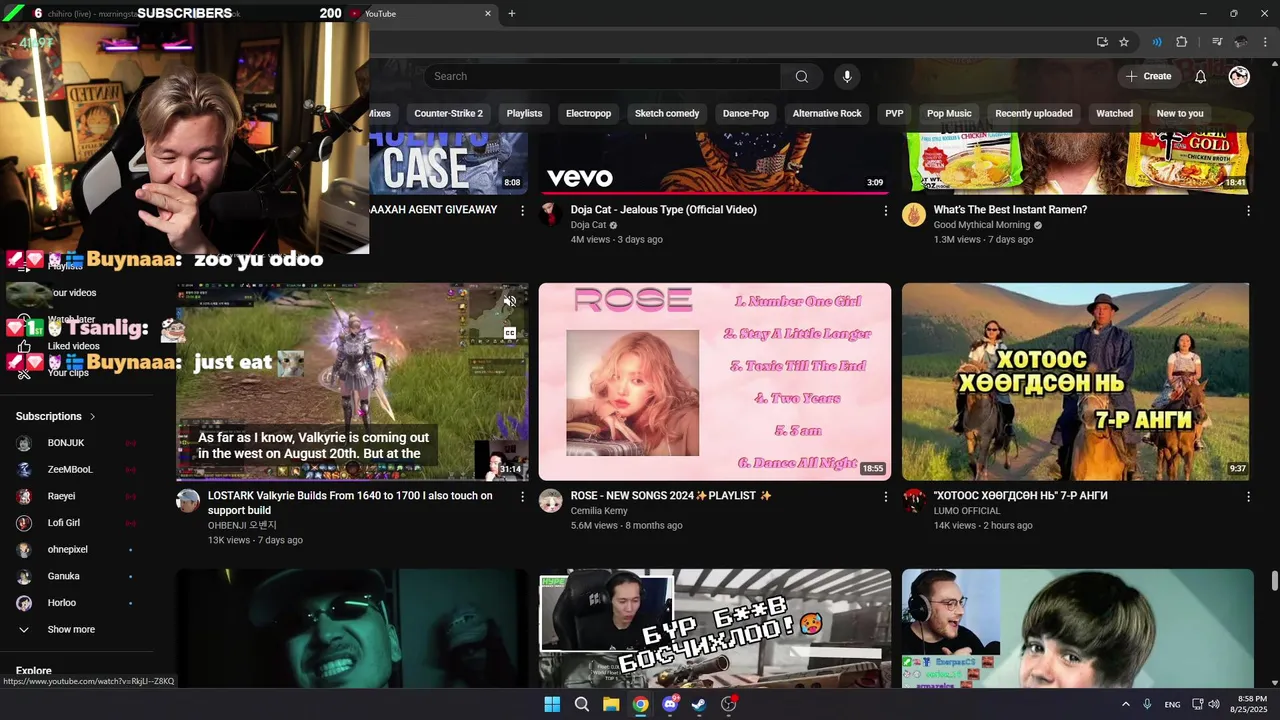The height and width of the screenshot is (720, 1280).
Task: Open Doja Cat channel avatar
Action: tap(551, 215)
